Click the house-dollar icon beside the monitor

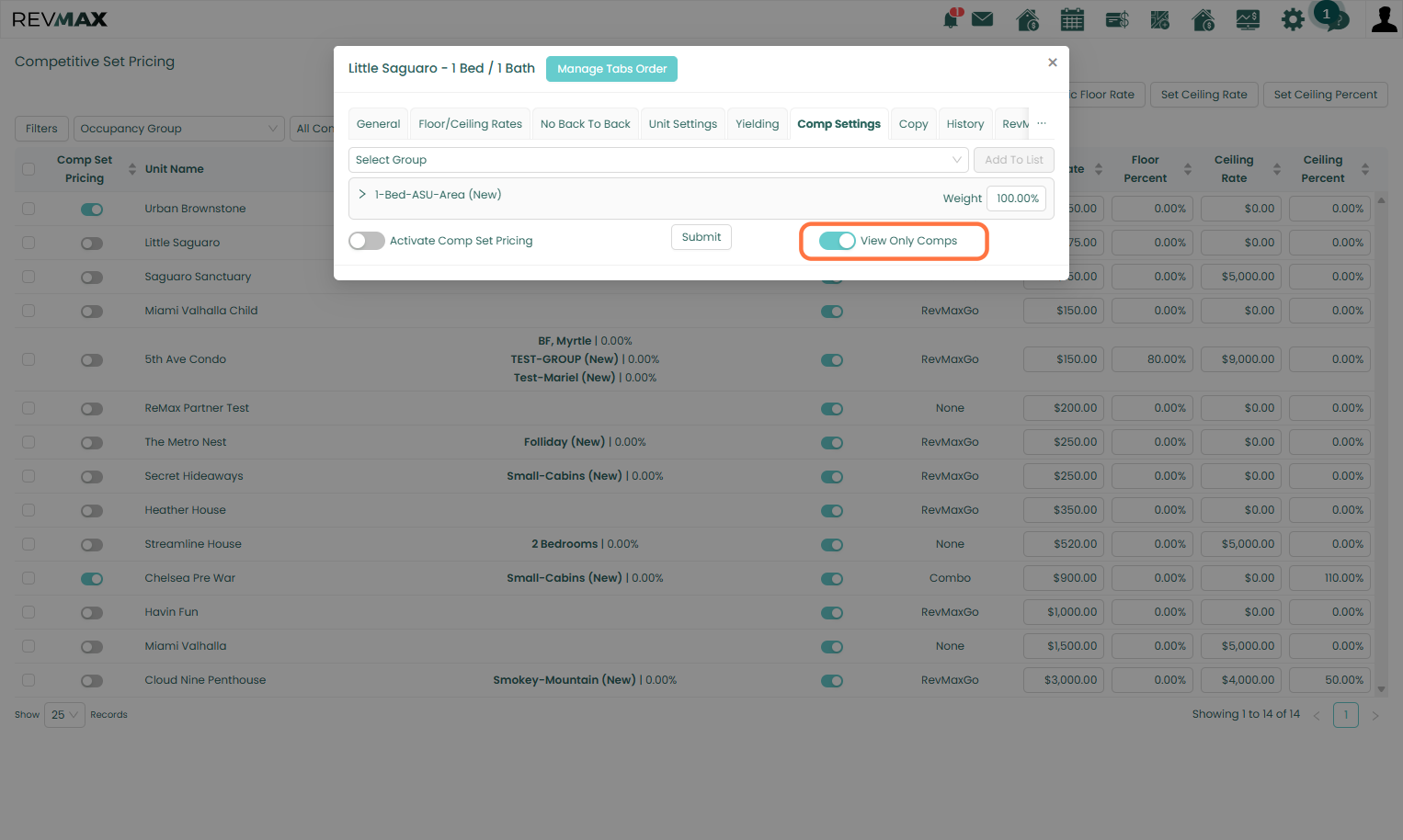tap(1203, 19)
